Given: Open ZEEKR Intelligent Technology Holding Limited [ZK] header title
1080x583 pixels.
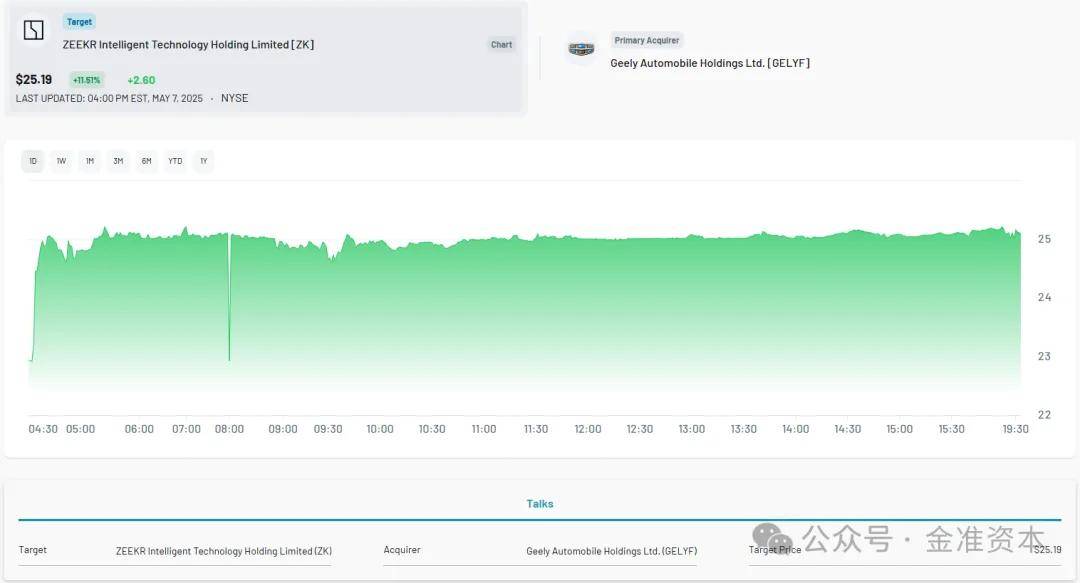Looking at the screenshot, I should [188, 45].
